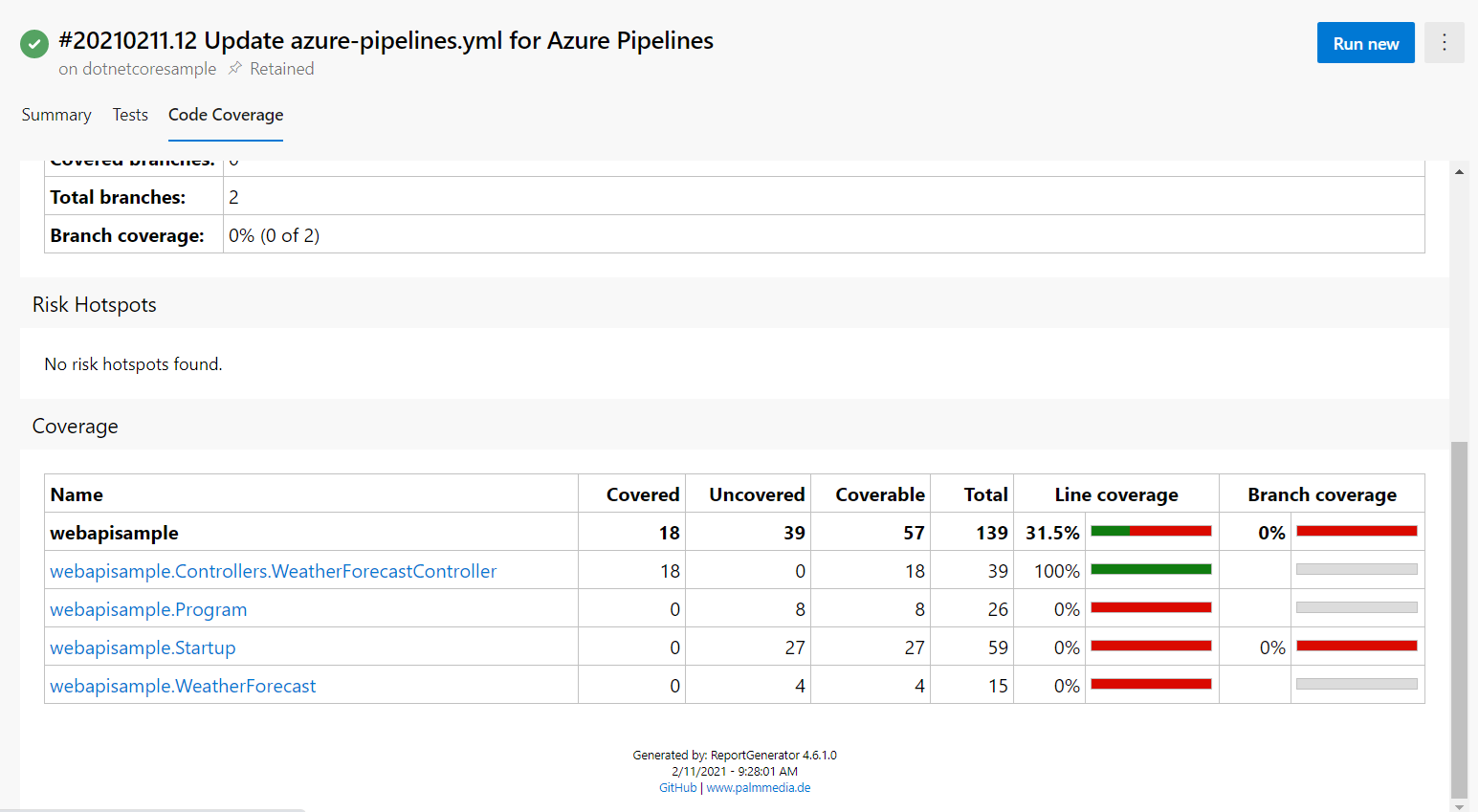Screen dimensions: 1478x812
Task: Click the Retained label
Action: click(x=282, y=69)
